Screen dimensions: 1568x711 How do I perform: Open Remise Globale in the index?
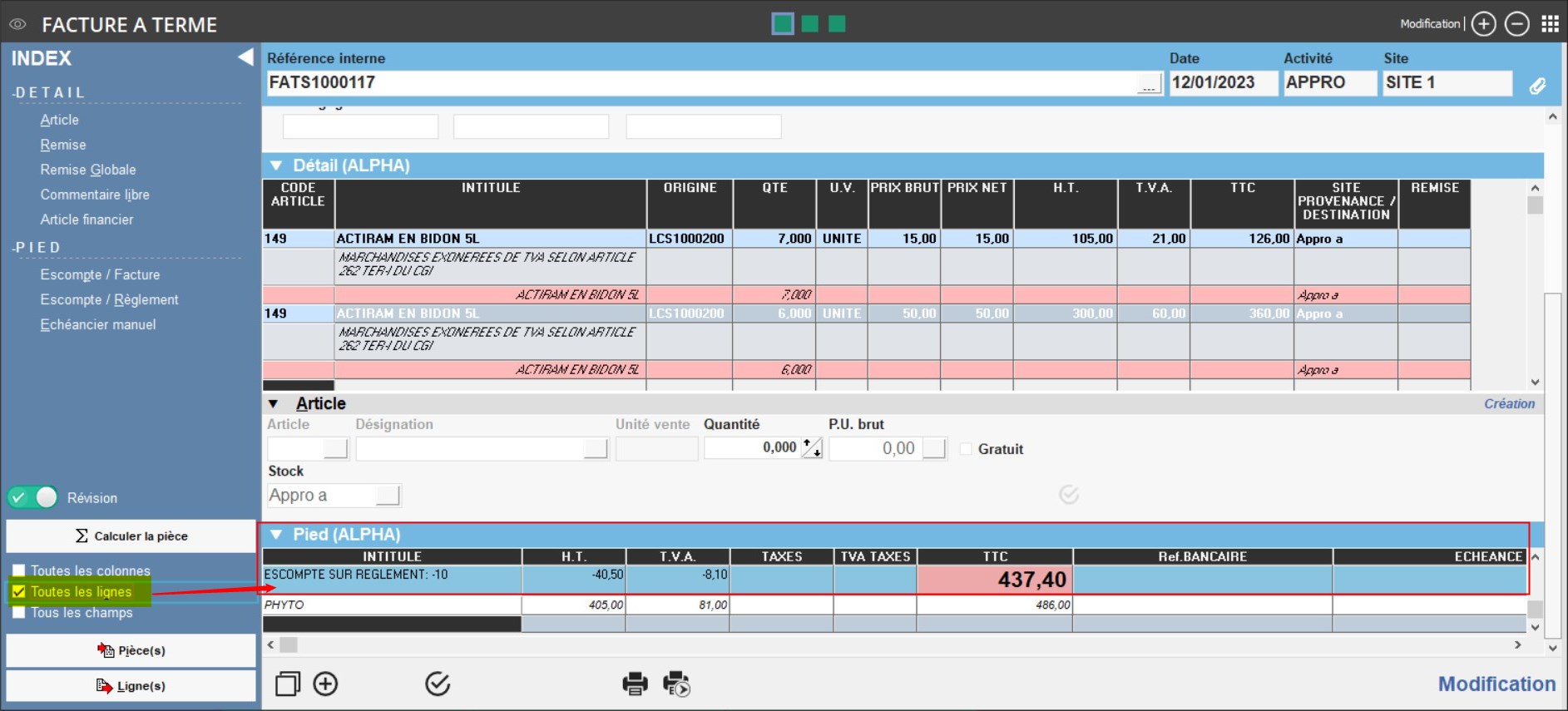(88, 170)
